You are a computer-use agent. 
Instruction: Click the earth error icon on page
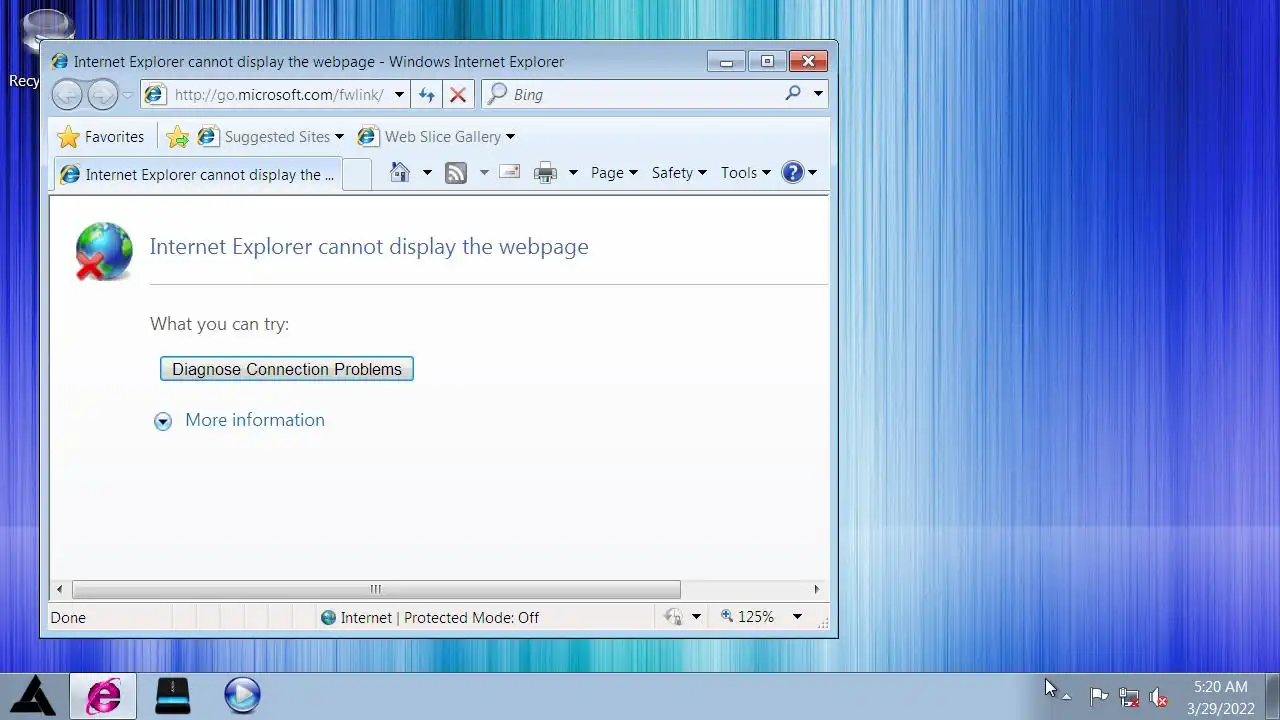[x=104, y=251]
